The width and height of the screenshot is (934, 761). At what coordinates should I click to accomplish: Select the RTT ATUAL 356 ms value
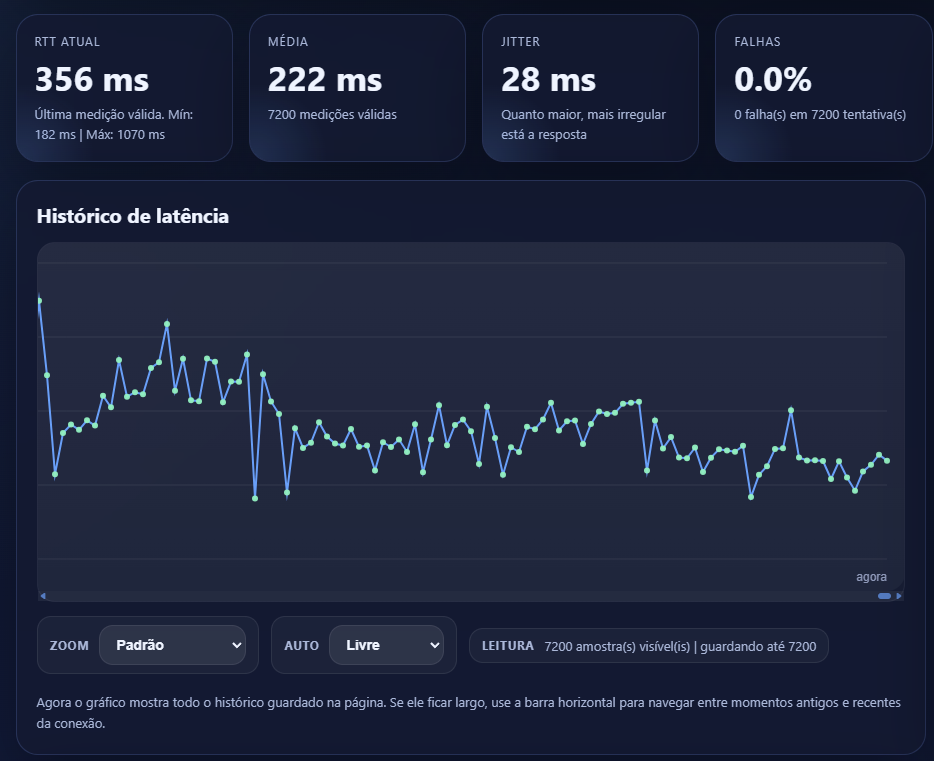point(92,79)
